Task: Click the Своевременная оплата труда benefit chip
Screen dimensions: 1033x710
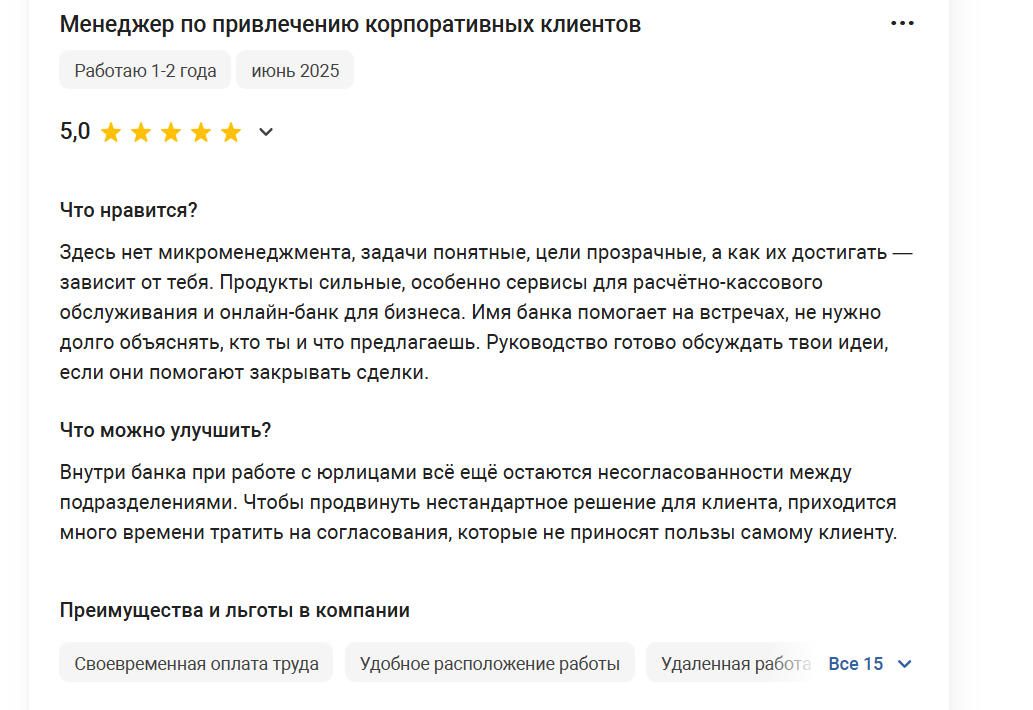Action: pos(196,663)
